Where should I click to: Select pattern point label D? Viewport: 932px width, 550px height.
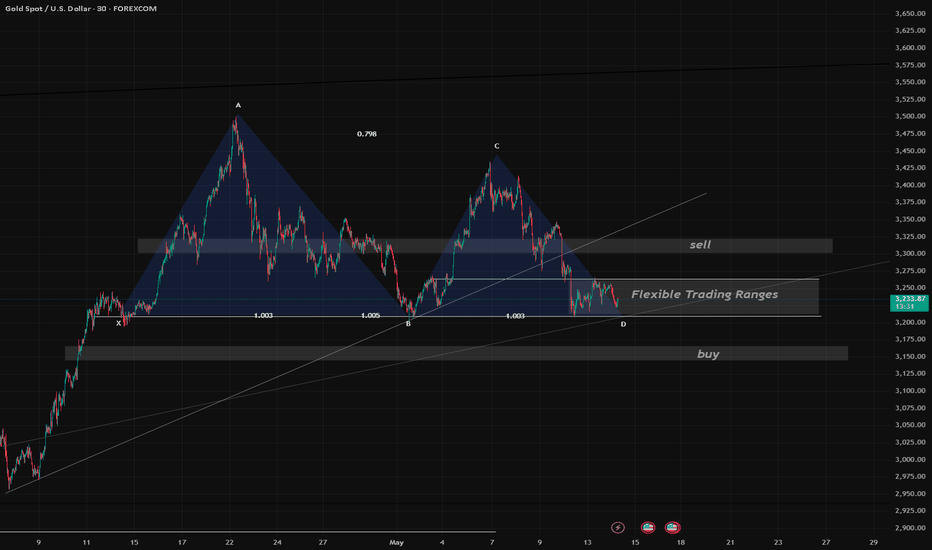624,324
